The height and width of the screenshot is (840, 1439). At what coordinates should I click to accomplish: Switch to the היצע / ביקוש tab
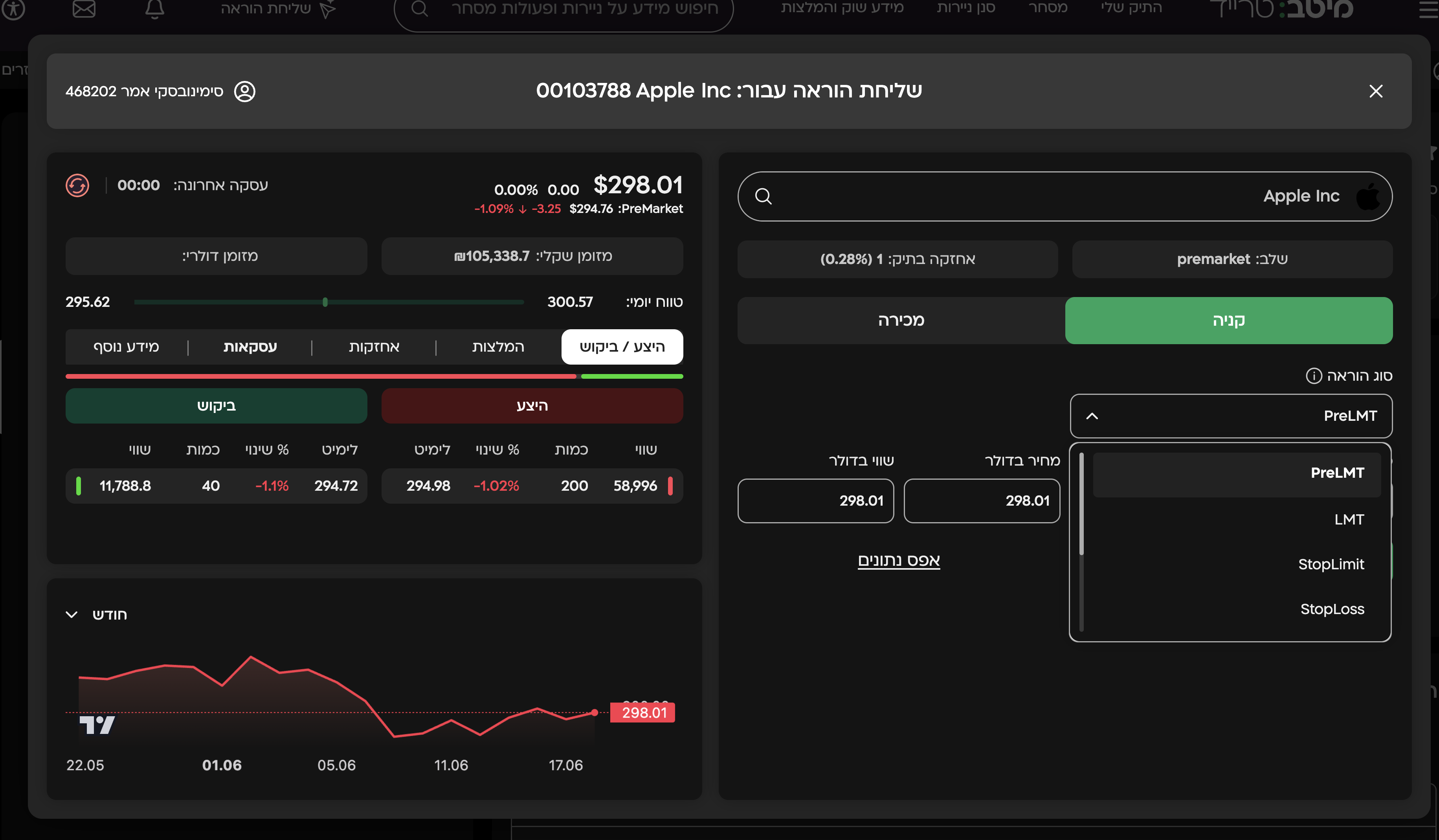[x=622, y=347]
